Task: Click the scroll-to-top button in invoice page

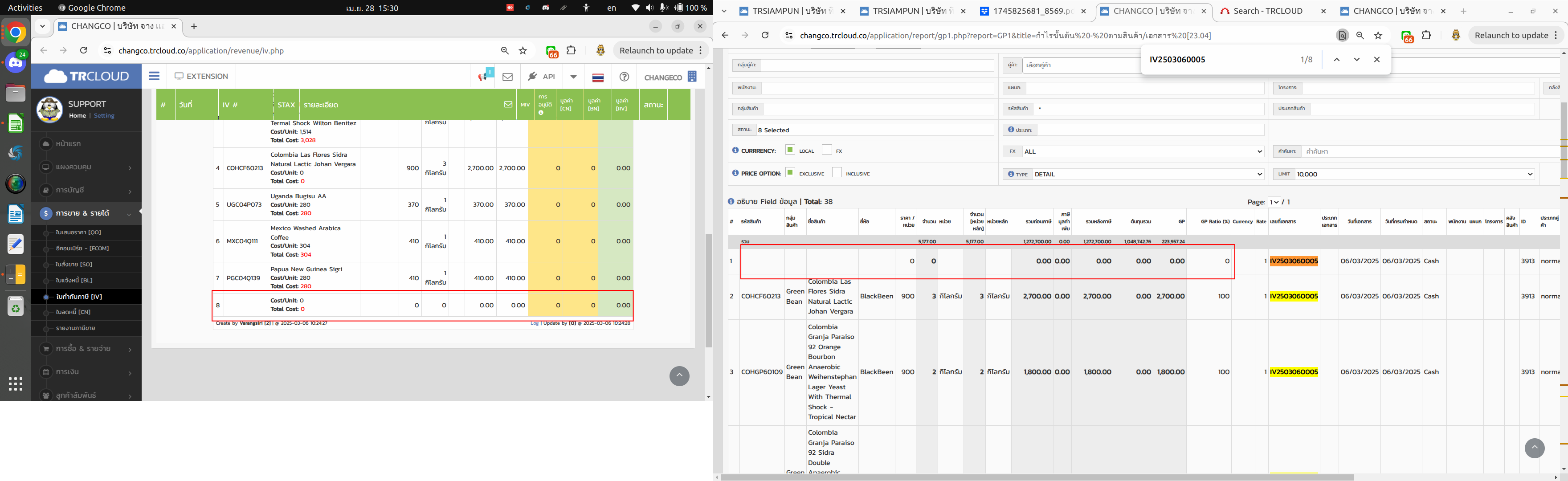Action: (x=679, y=375)
